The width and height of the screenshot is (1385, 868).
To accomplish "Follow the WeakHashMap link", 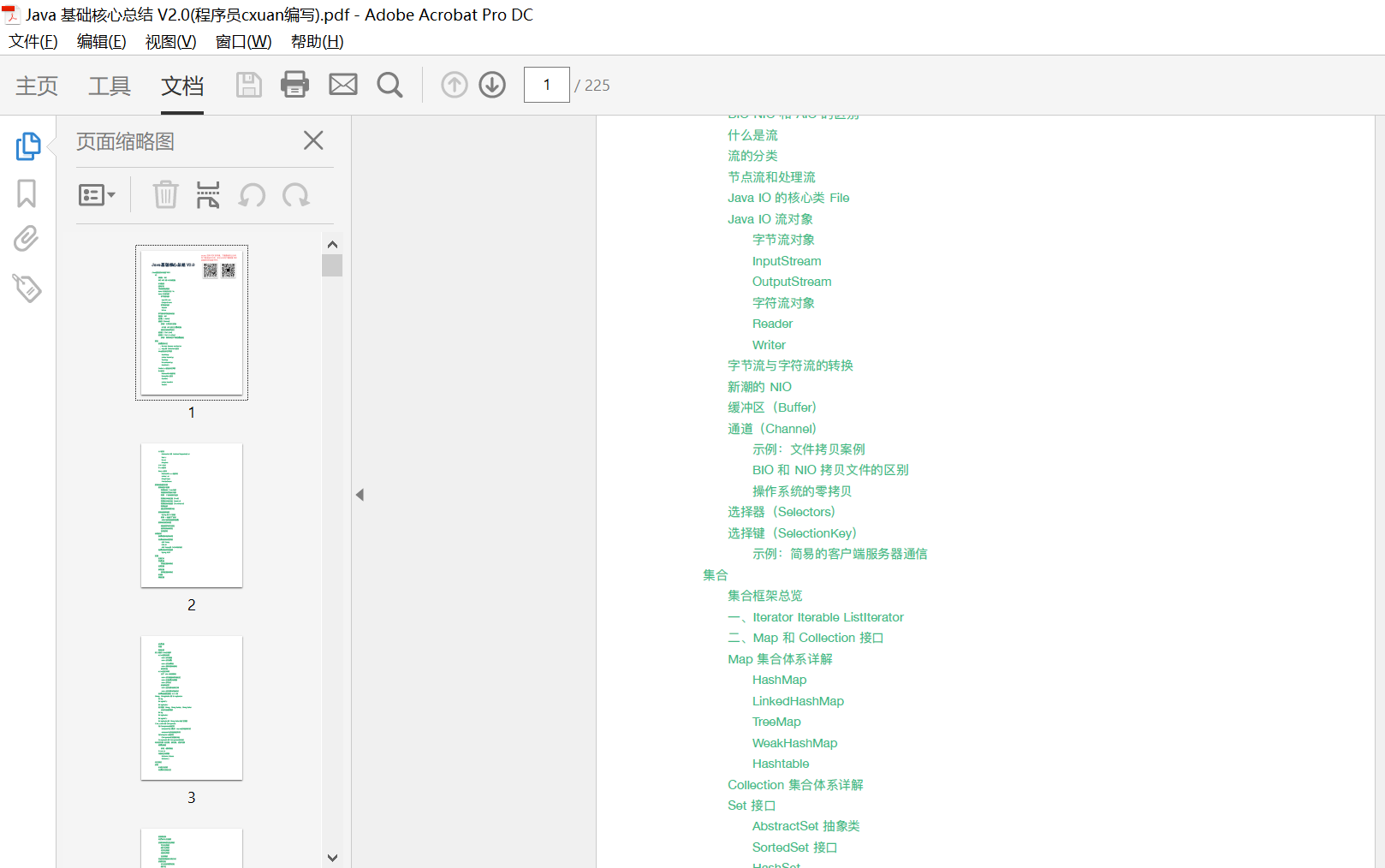I will click(x=794, y=743).
